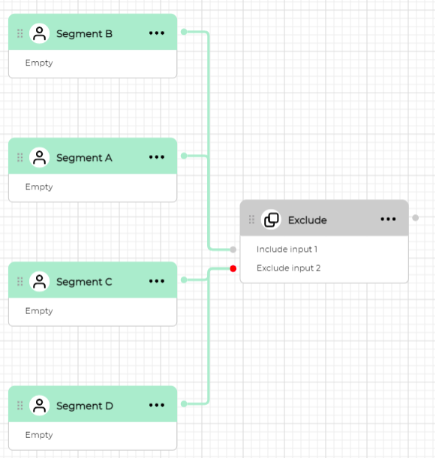Viewport: 435px width, 458px height.
Task: Click the Segment D person icon
Action: click(x=39, y=405)
